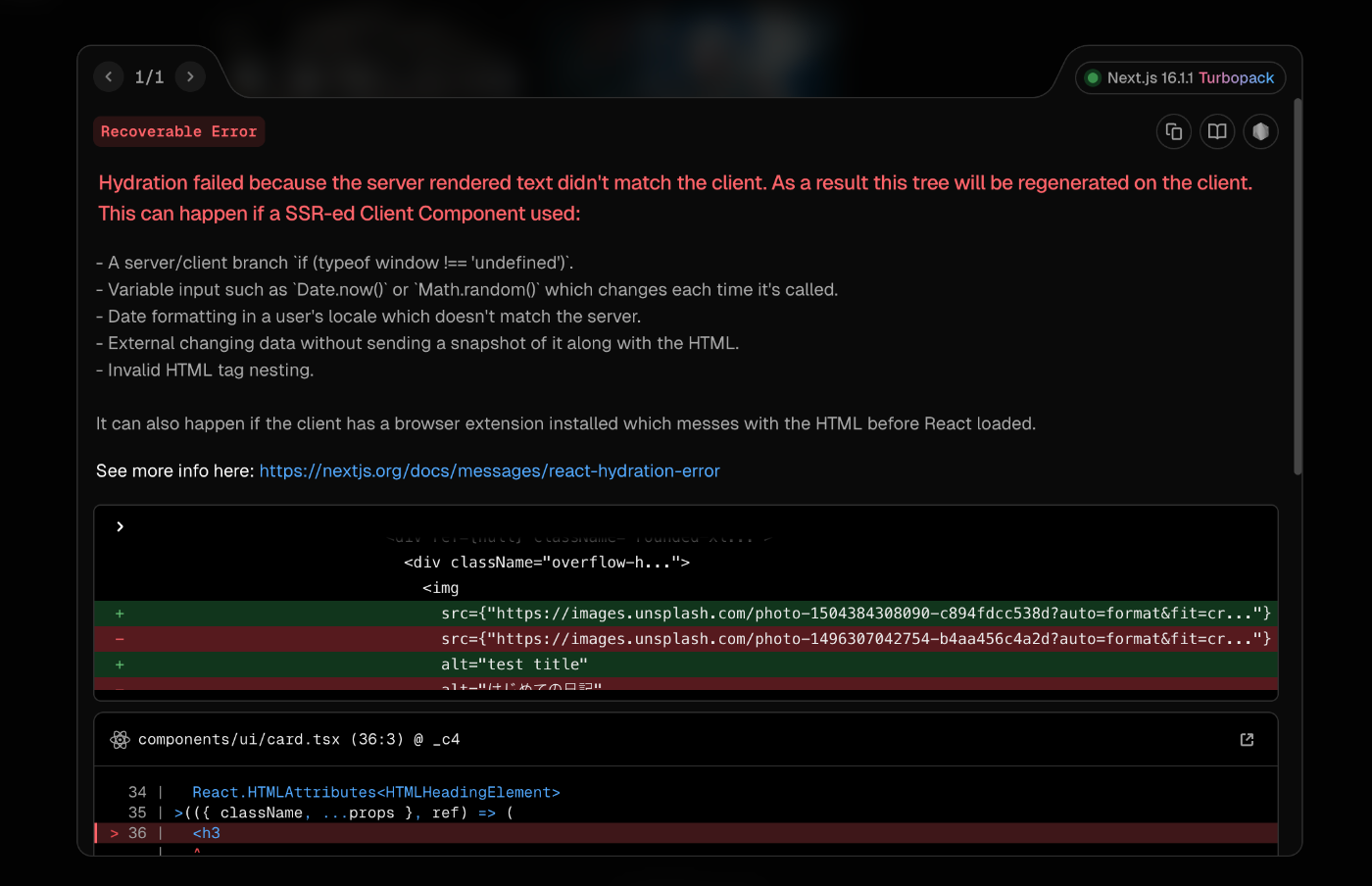This screenshot has height=886, width=1372.
Task: Click alt="test title" diff line
Action: pos(686,664)
